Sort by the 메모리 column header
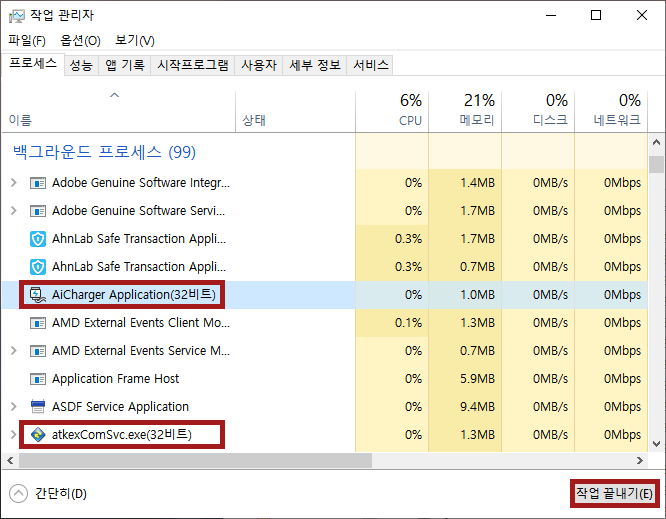 coord(465,112)
